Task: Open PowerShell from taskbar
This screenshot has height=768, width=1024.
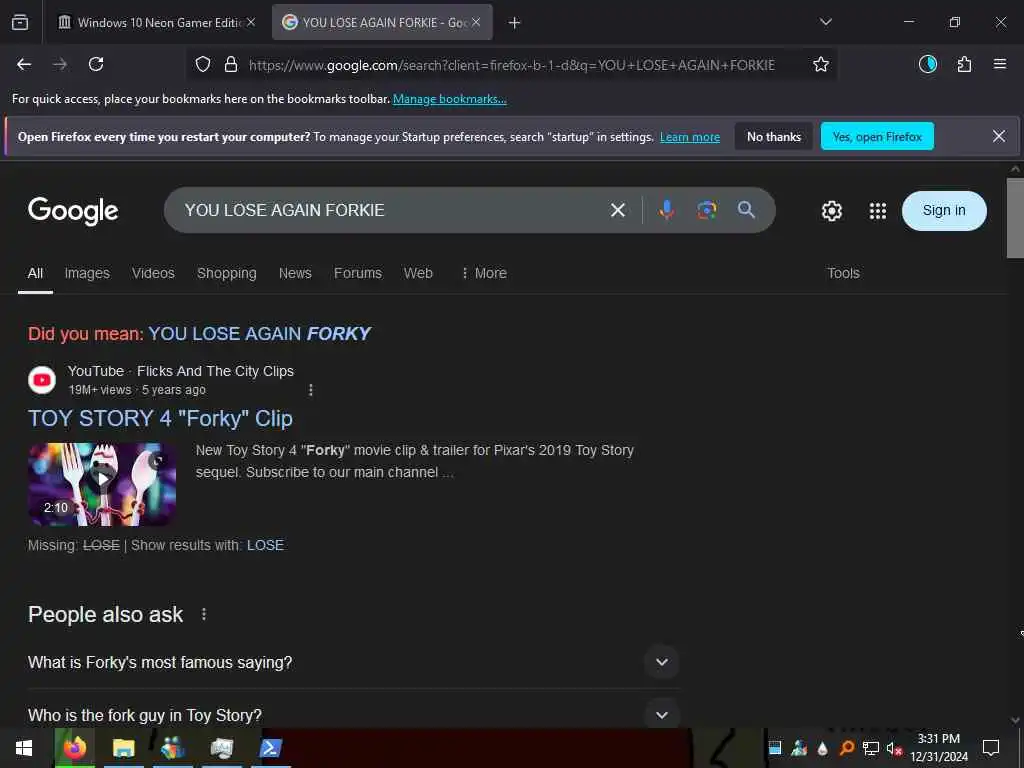Action: 270,748
